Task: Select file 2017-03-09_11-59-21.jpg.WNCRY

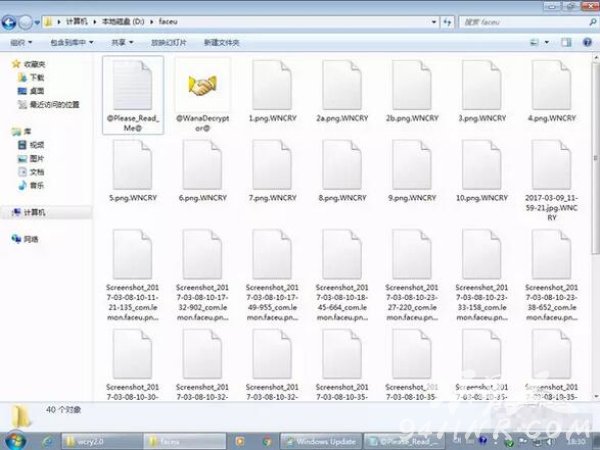Action: tap(552, 181)
